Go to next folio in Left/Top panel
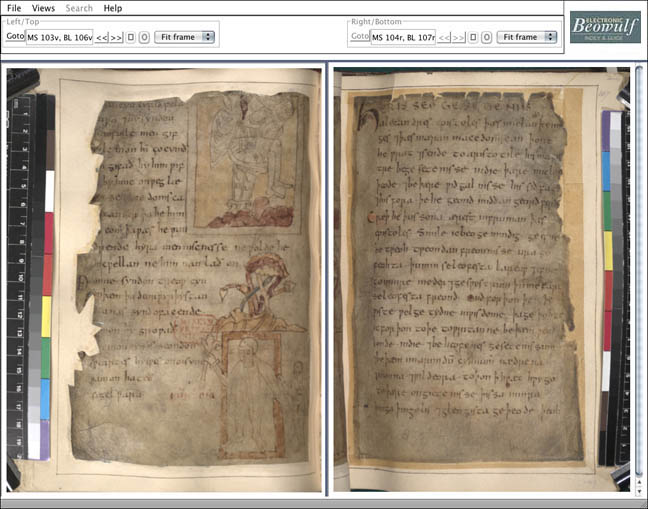Image resolution: width=648 pixels, height=509 pixels. [116, 37]
